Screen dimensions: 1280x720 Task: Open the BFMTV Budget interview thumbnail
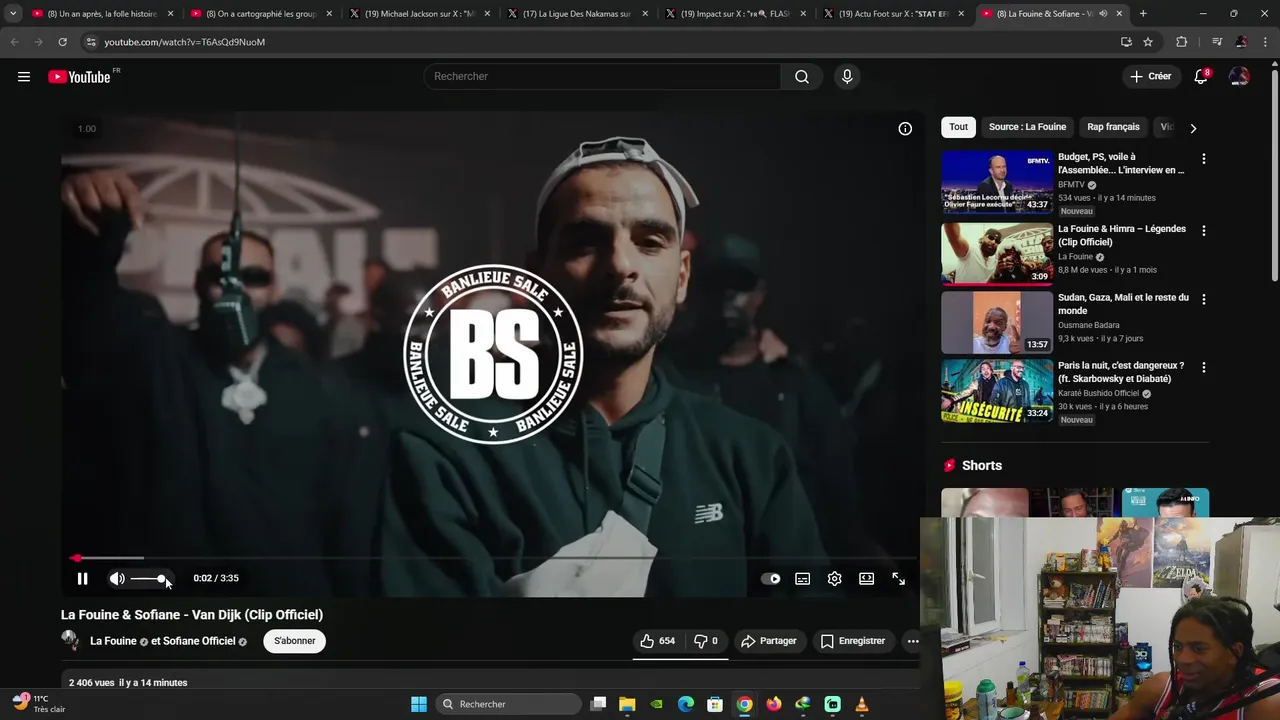click(997, 182)
